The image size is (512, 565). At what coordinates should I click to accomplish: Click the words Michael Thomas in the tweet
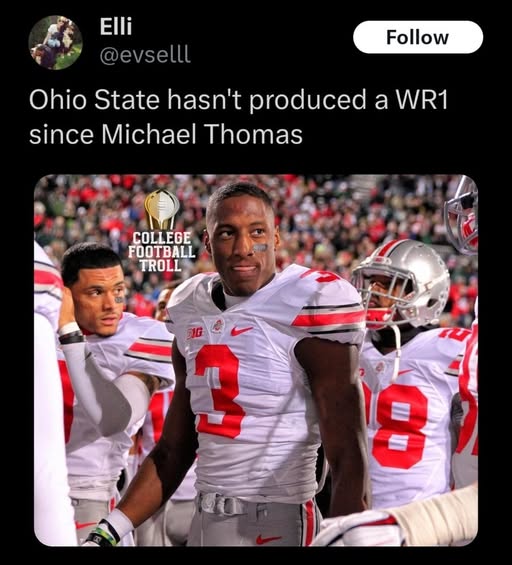tap(202, 134)
